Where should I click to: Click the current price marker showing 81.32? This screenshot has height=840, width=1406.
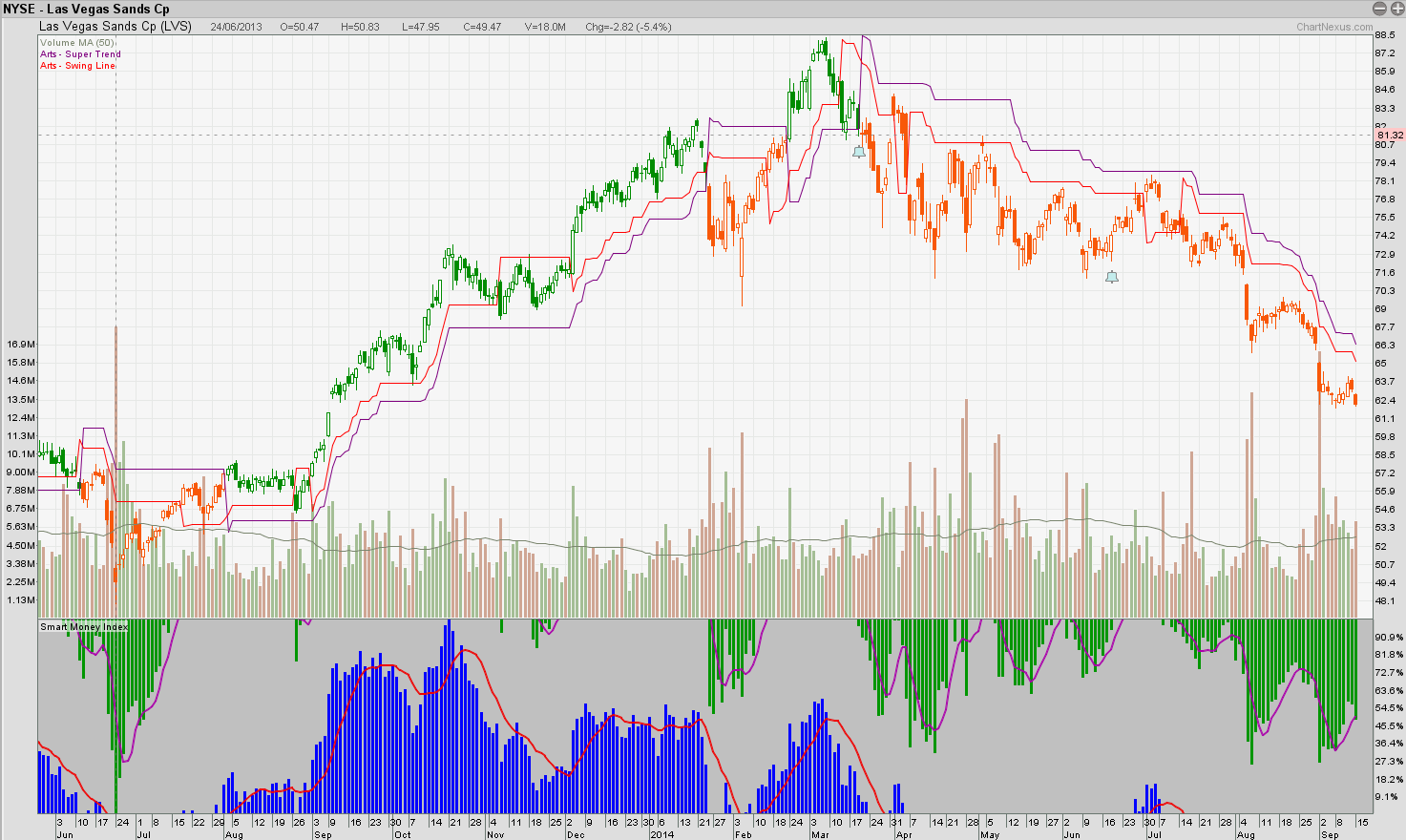[1390, 136]
